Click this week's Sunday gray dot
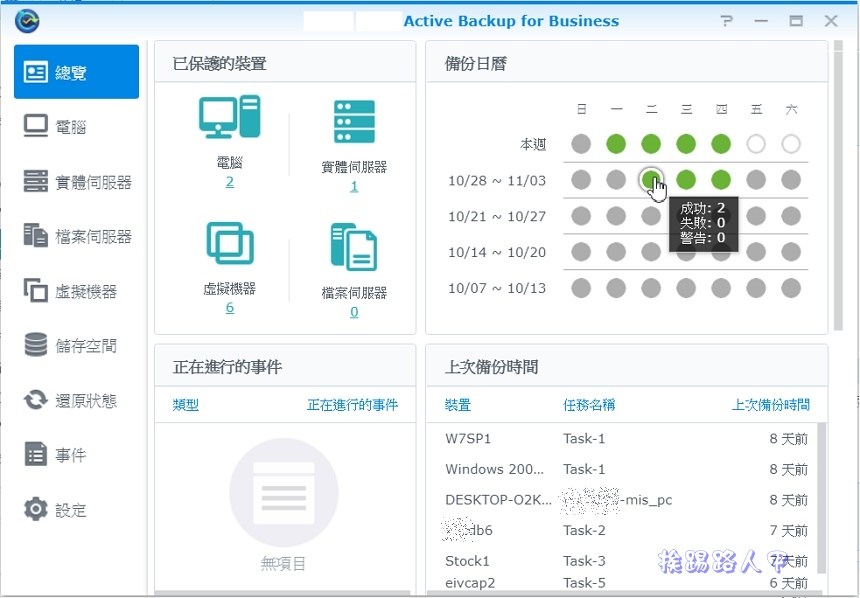 tap(581, 144)
